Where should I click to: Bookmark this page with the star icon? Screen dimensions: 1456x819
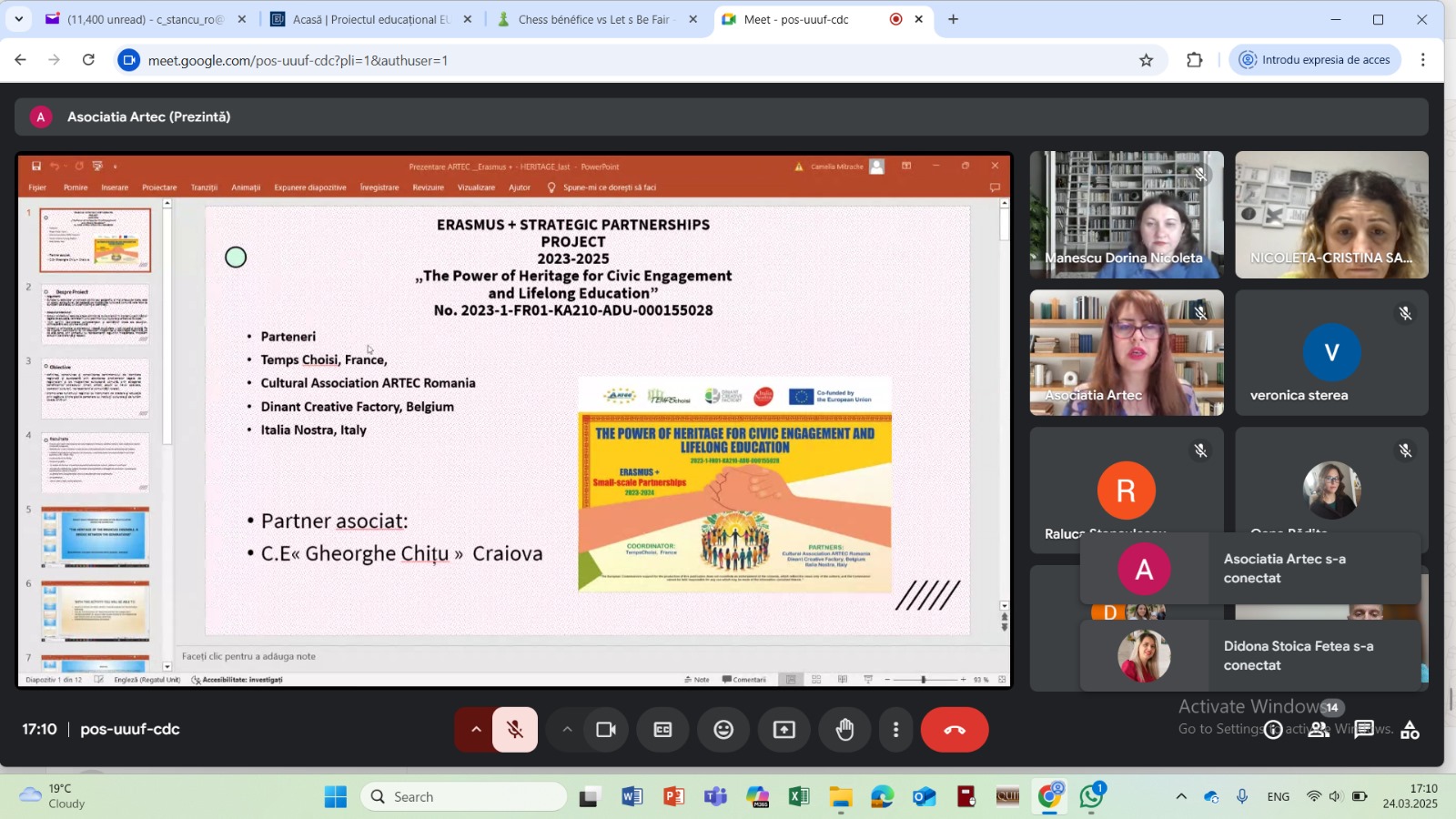(x=1146, y=60)
